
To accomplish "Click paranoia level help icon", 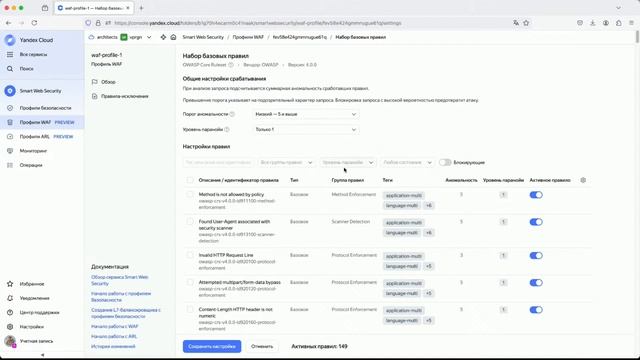I will click(x=227, y=129).
